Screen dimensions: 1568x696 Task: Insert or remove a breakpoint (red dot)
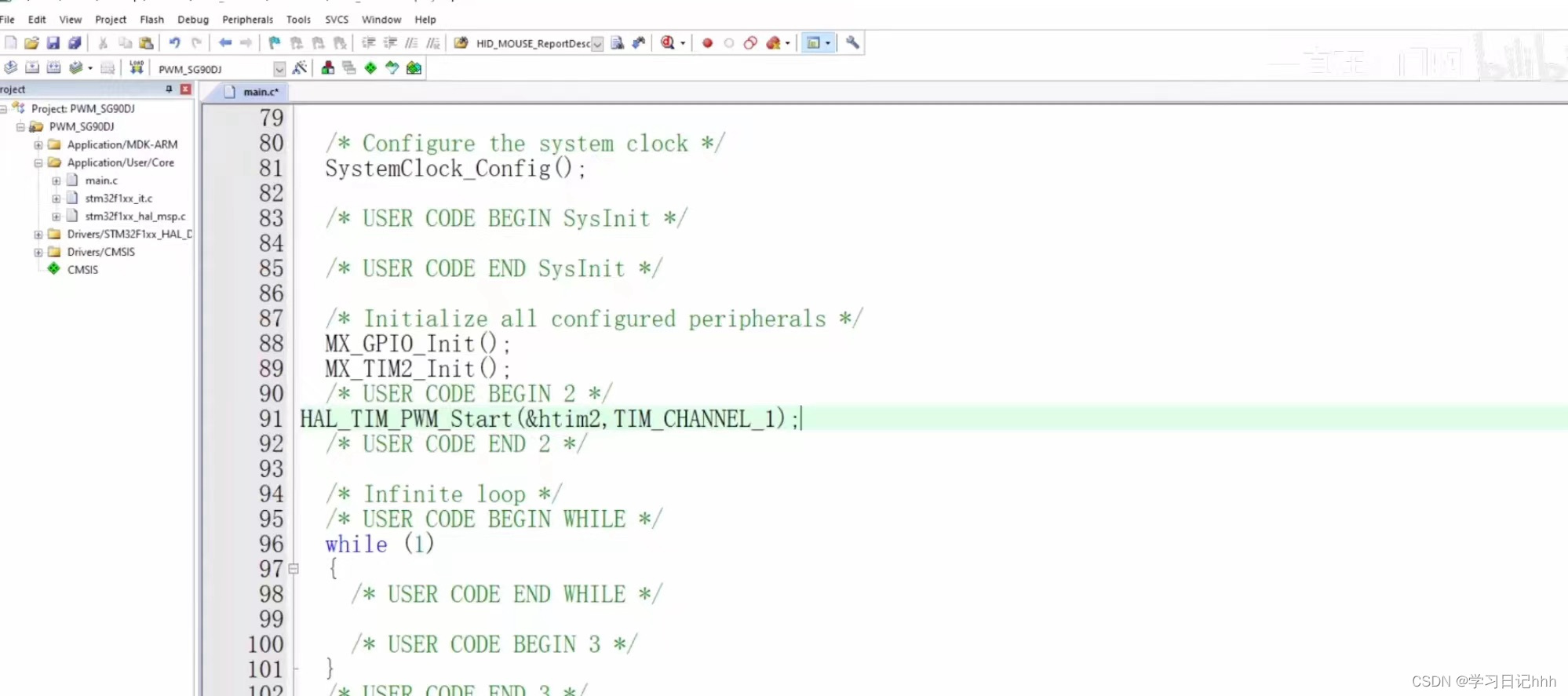pos(707,43)
